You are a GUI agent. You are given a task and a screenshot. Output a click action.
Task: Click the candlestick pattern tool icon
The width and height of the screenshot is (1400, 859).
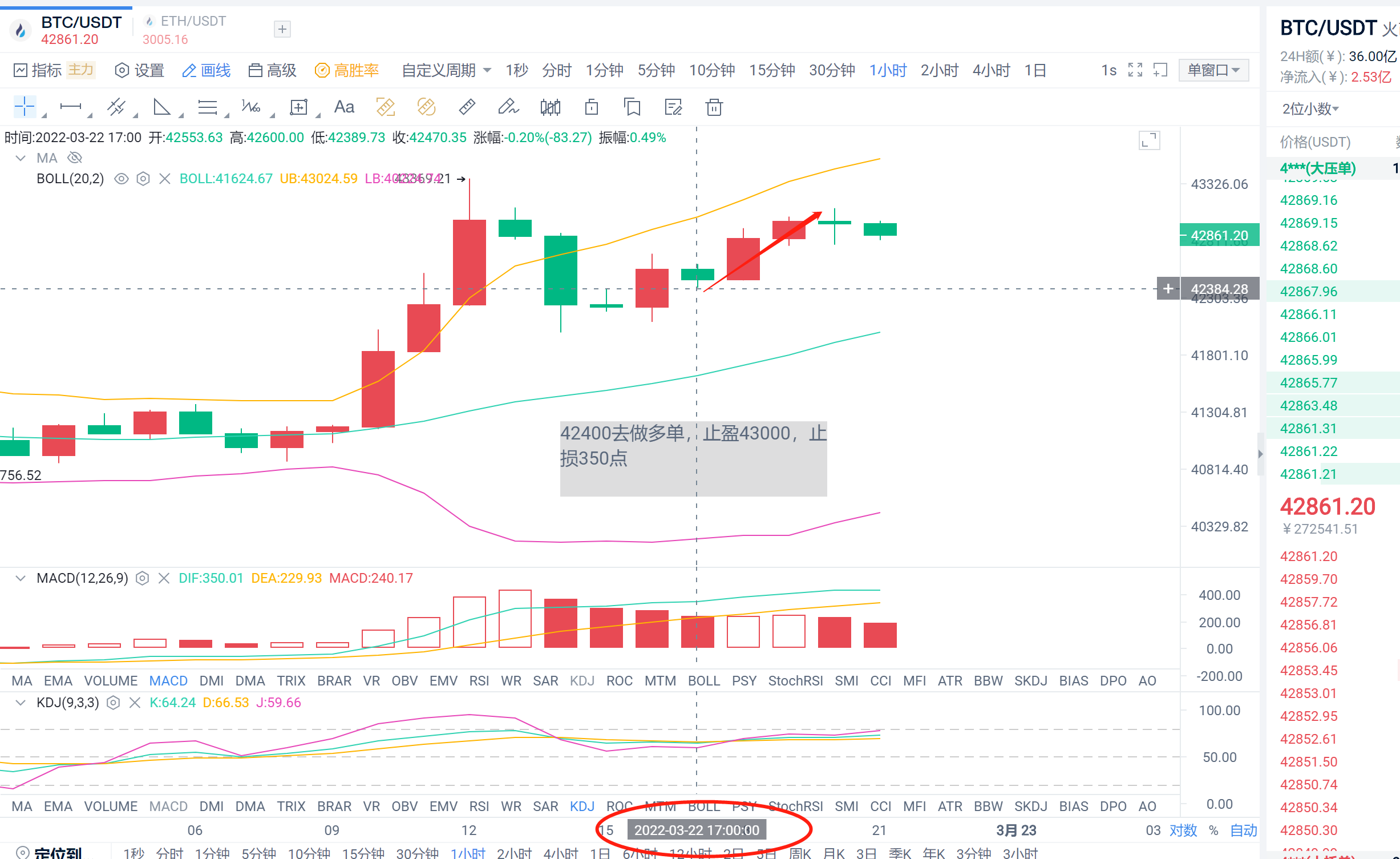click(x=550, y=107)
